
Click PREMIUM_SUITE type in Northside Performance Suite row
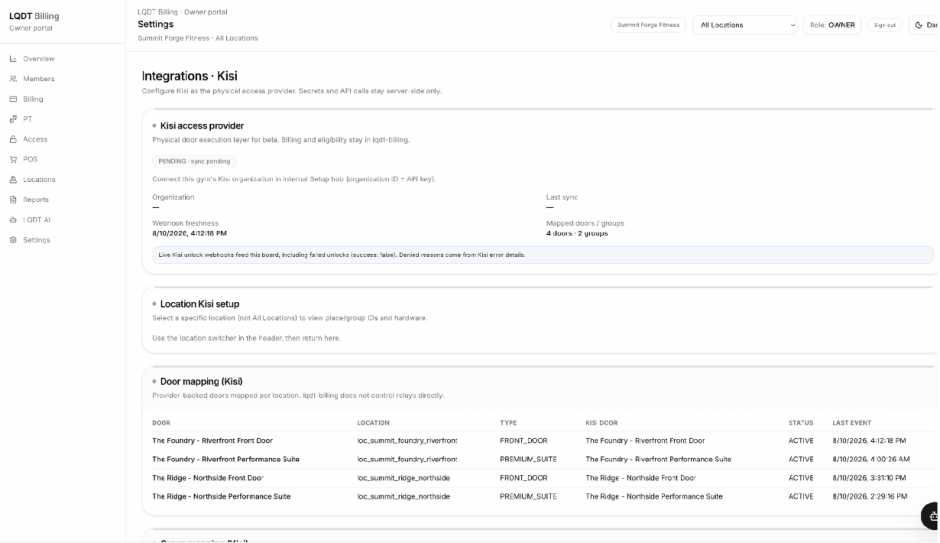528,496
